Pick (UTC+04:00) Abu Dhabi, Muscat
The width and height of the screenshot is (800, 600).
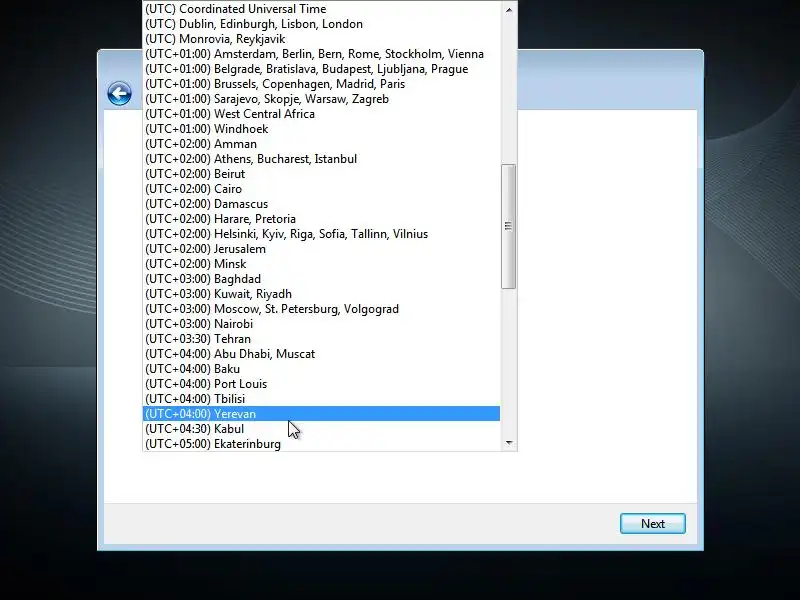321,354
